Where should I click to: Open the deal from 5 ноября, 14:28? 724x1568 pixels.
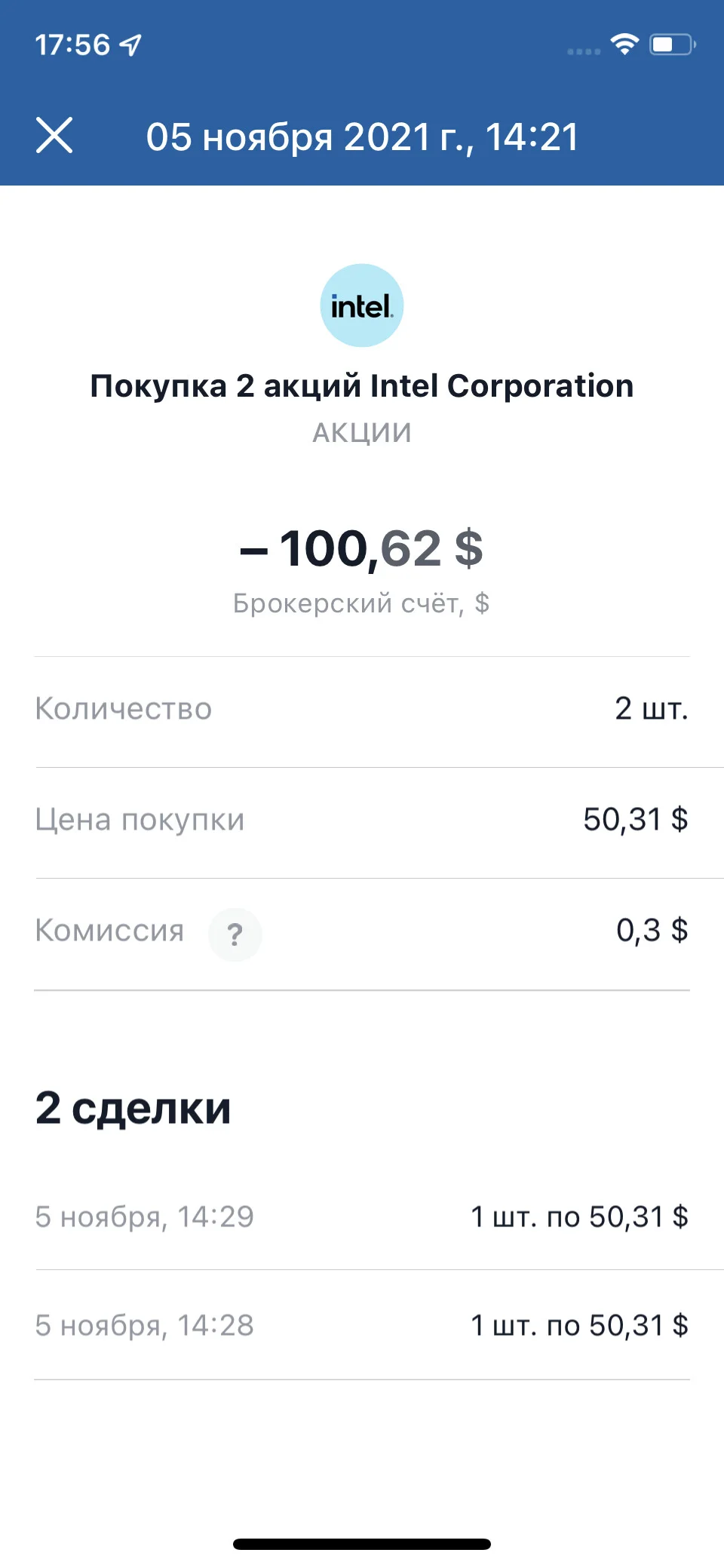coord(362,1325)
